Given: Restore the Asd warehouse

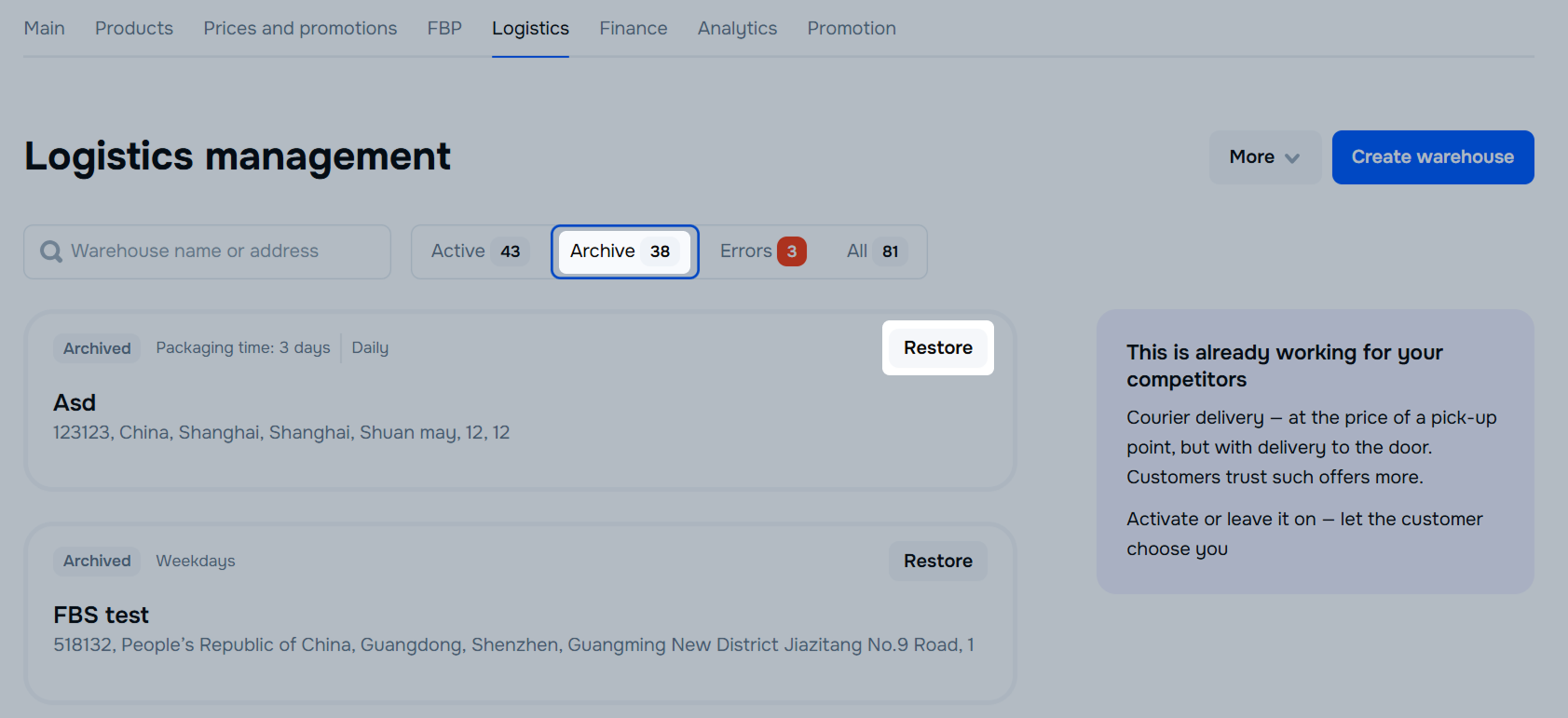Looking at the screenshot, I should point(937,347).
